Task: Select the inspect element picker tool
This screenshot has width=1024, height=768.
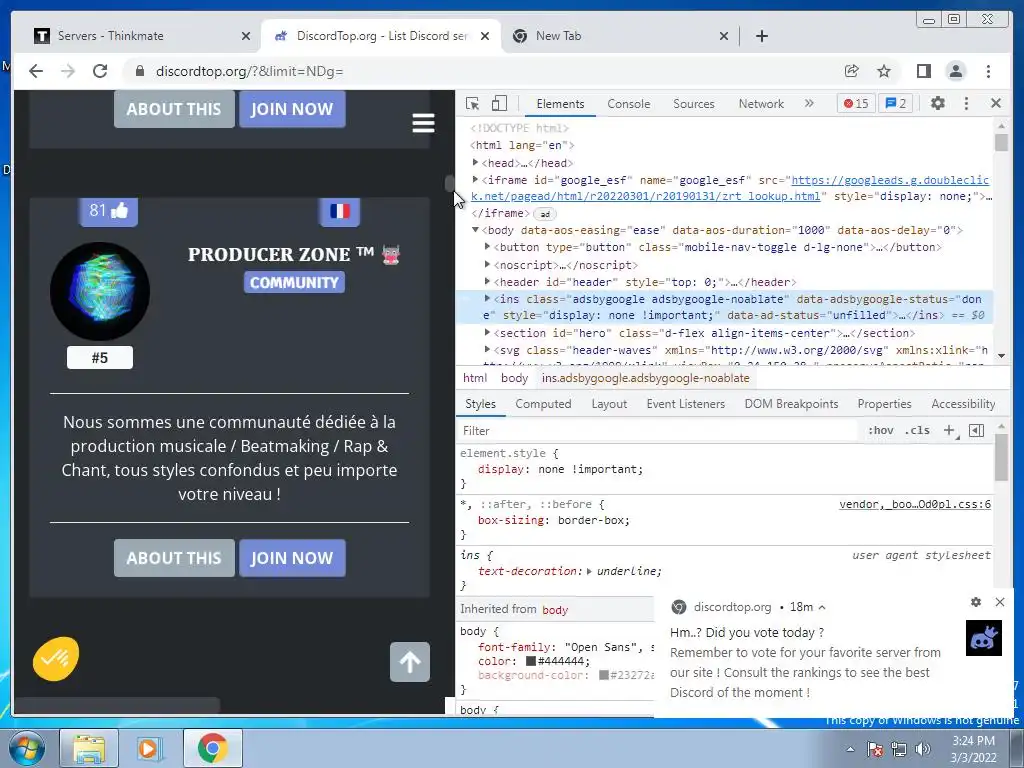Action: [x=472, y=103]
